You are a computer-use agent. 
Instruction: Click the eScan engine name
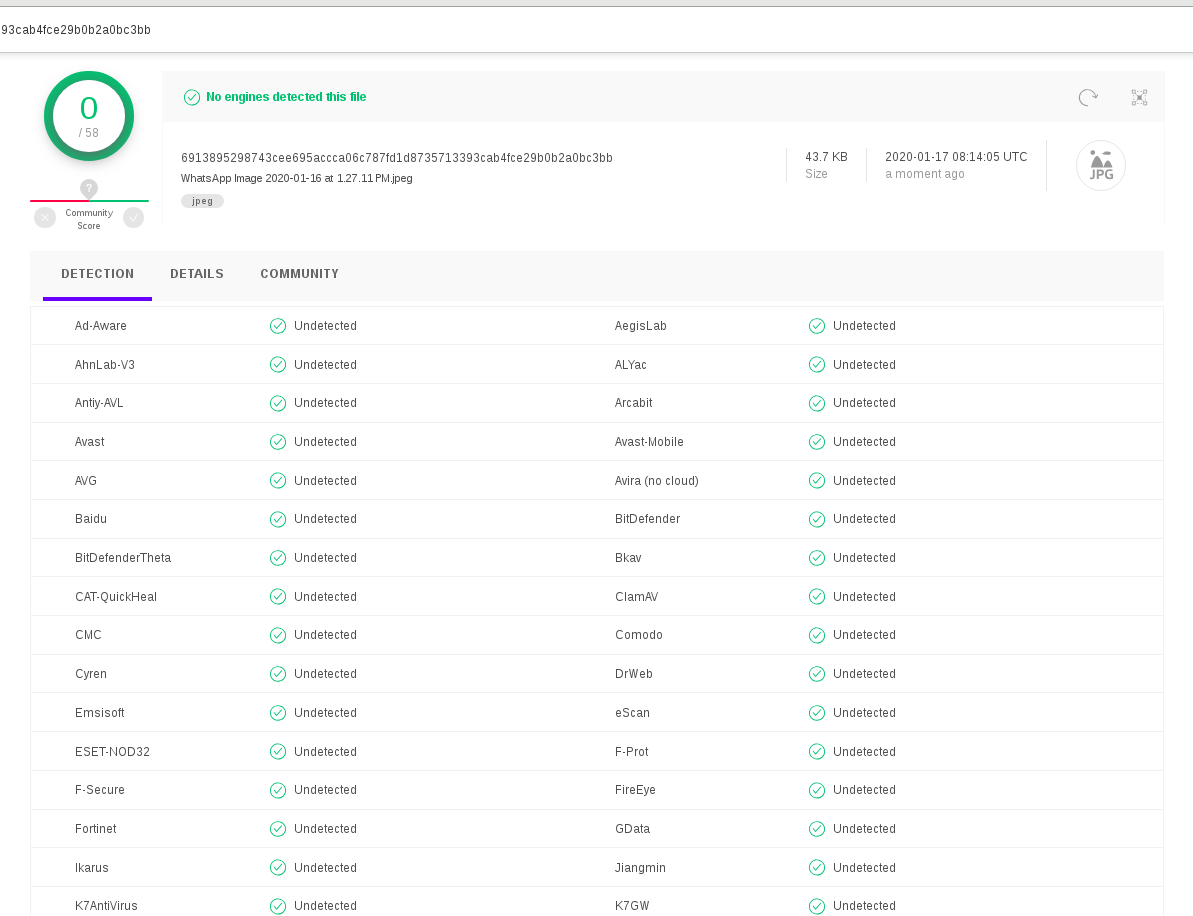point(632,713)
